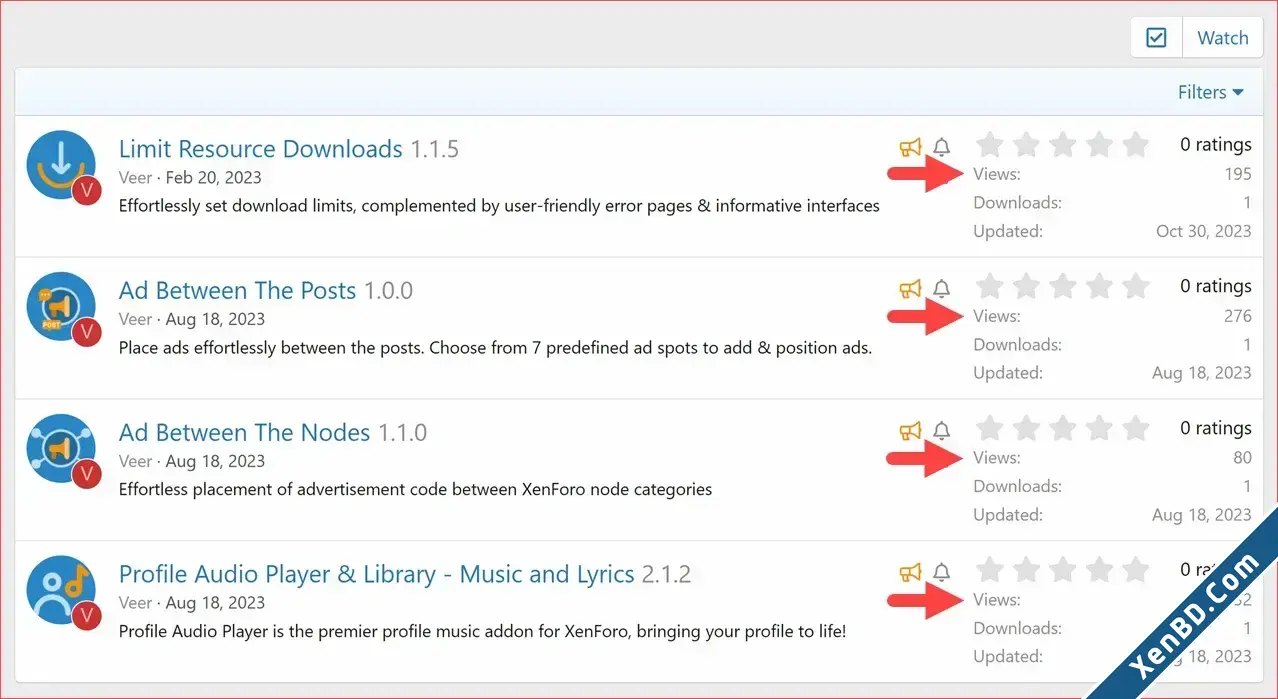Toggle the mark-read checkbox button beside Watch
Screen dimensions: 1278x699
(x=1156, y=38)
